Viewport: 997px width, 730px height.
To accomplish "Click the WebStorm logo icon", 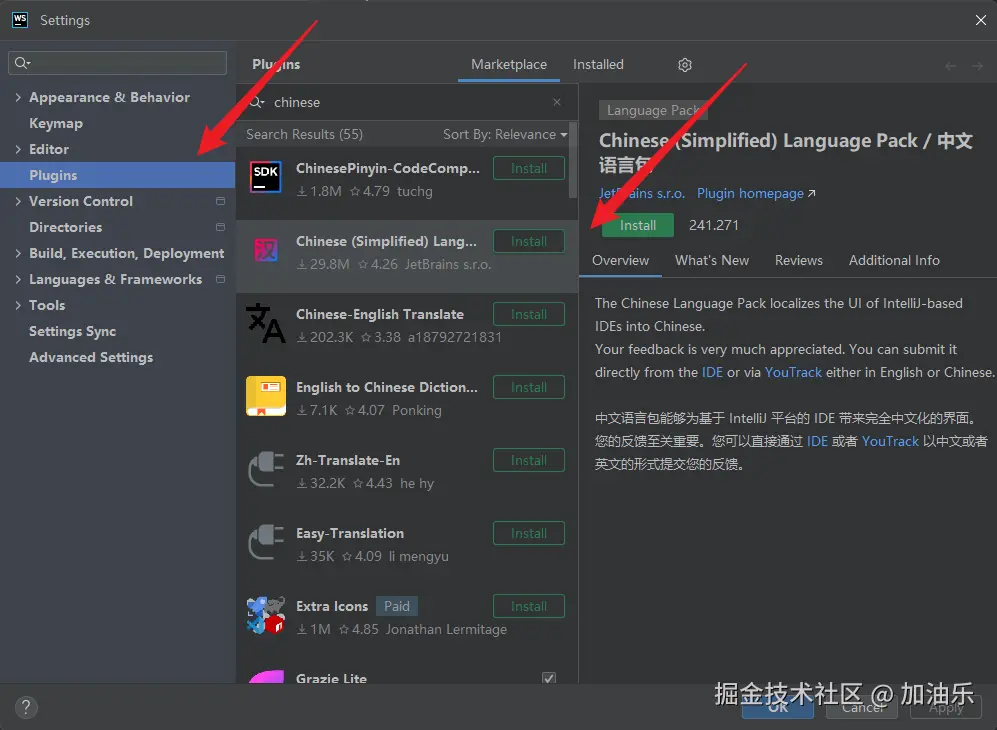I will [20, 20].
